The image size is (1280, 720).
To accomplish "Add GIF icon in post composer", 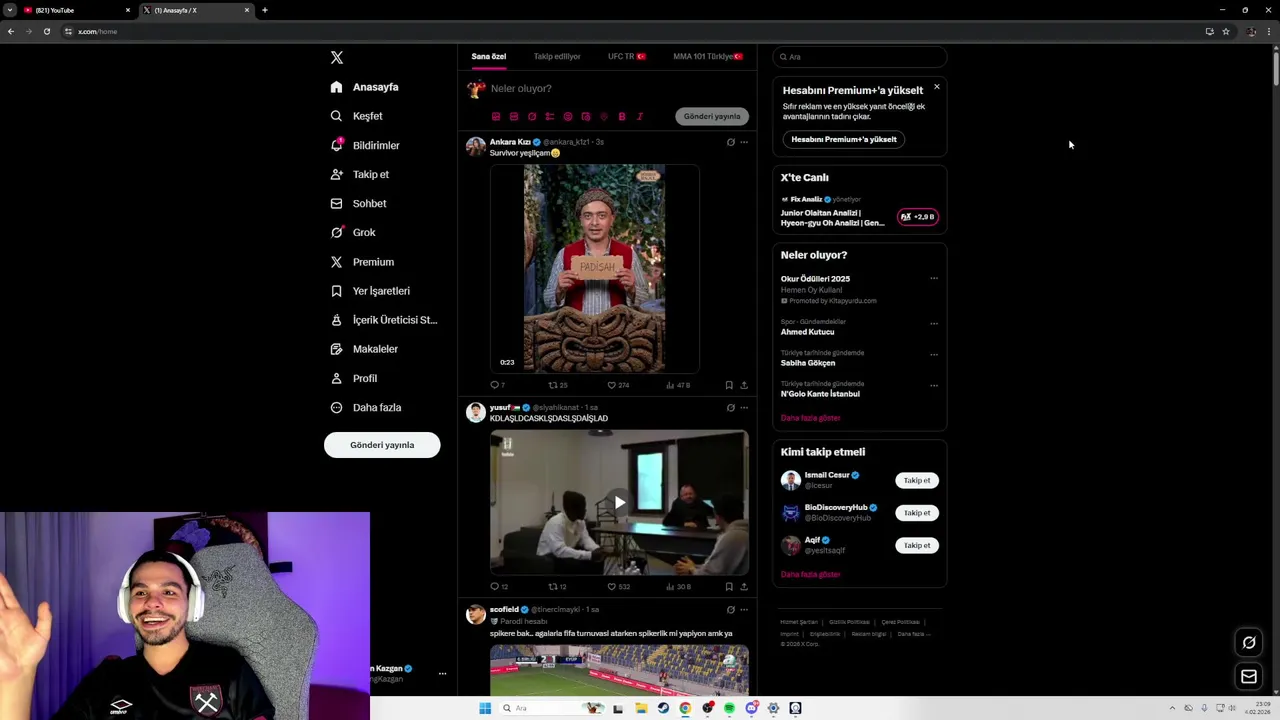I will [x=514, y=117].
